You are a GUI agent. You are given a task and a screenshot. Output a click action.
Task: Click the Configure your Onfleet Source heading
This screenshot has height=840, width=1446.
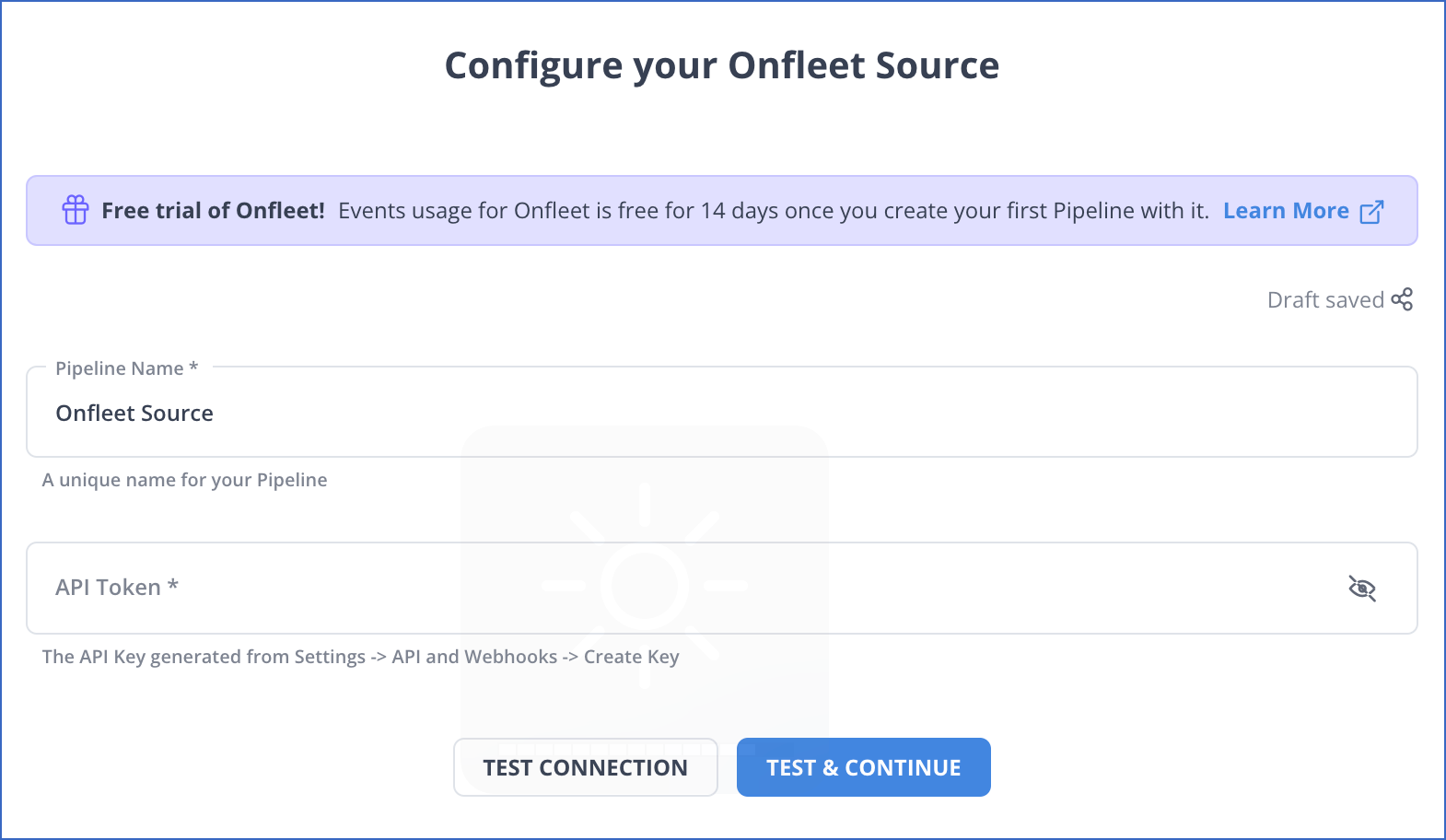click(x=722, y=64)
